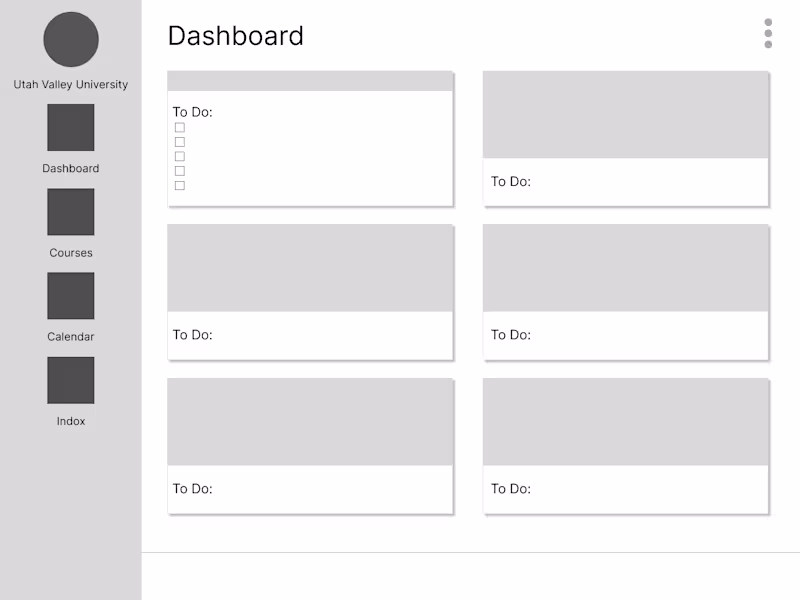Open the Dashboard sidebar icon
This screenshot has height=600, width=800.
click(x=71, y=128)
